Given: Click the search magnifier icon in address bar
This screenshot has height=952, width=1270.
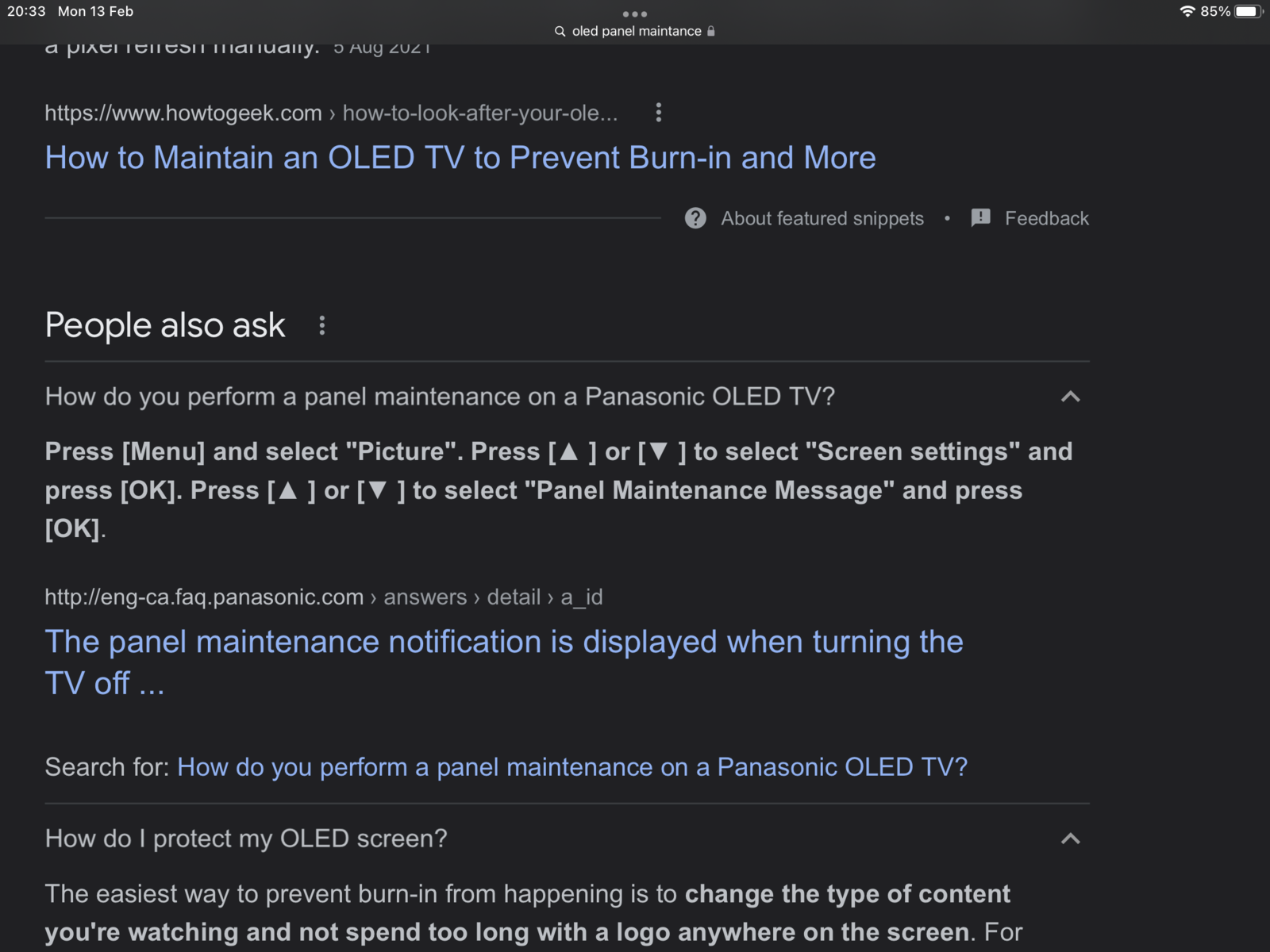Looking at the screenshot, I should 560,32.
